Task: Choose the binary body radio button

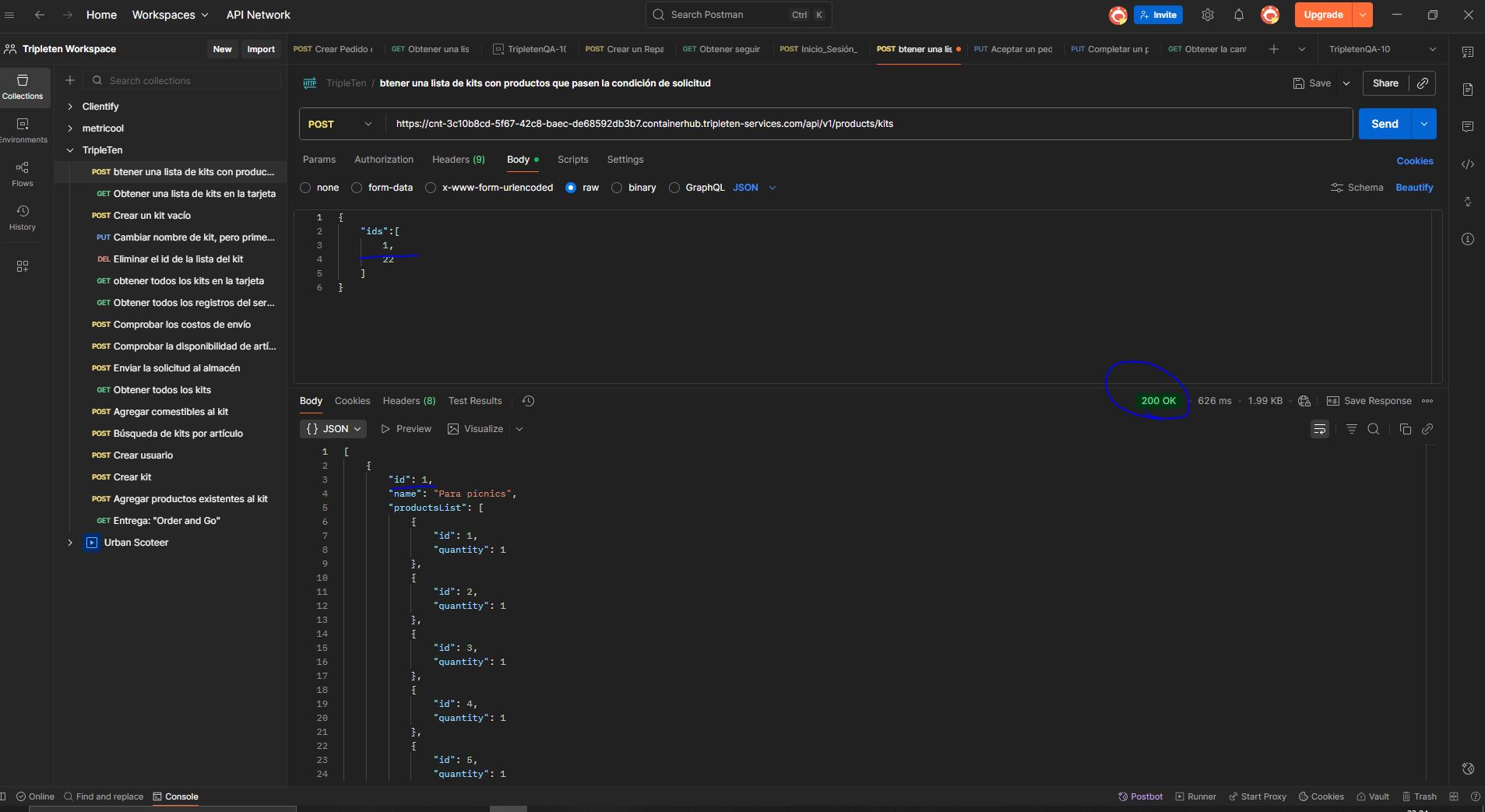Action: pyautogui.click(x=617, y=188)
